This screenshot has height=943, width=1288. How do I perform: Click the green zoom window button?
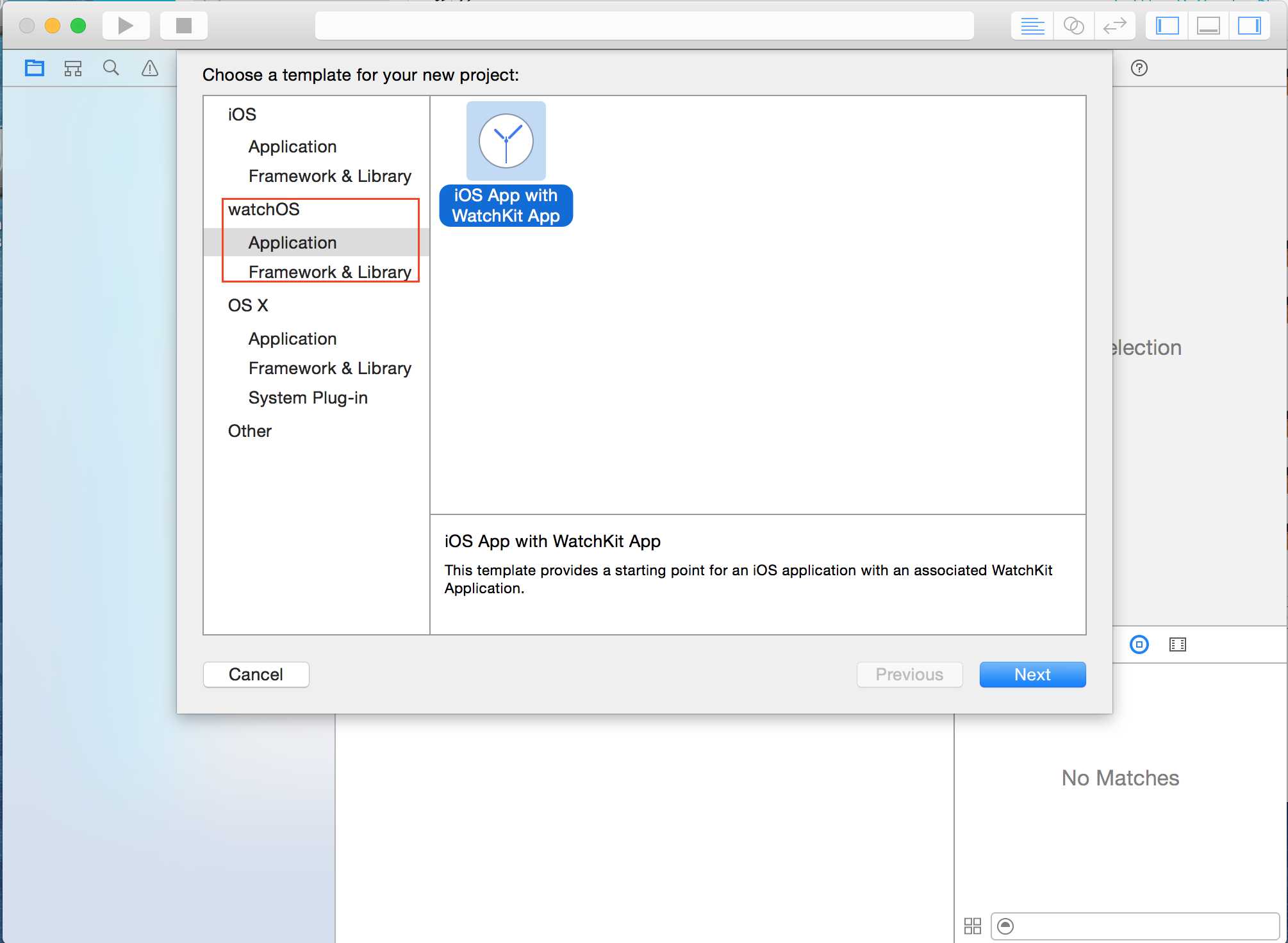pos(78,26)
